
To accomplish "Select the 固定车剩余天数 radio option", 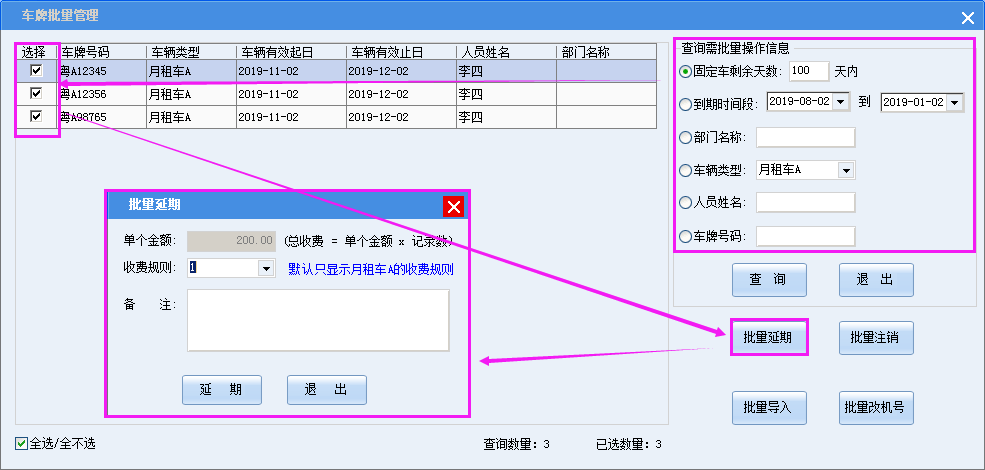I will pos(686,72).
